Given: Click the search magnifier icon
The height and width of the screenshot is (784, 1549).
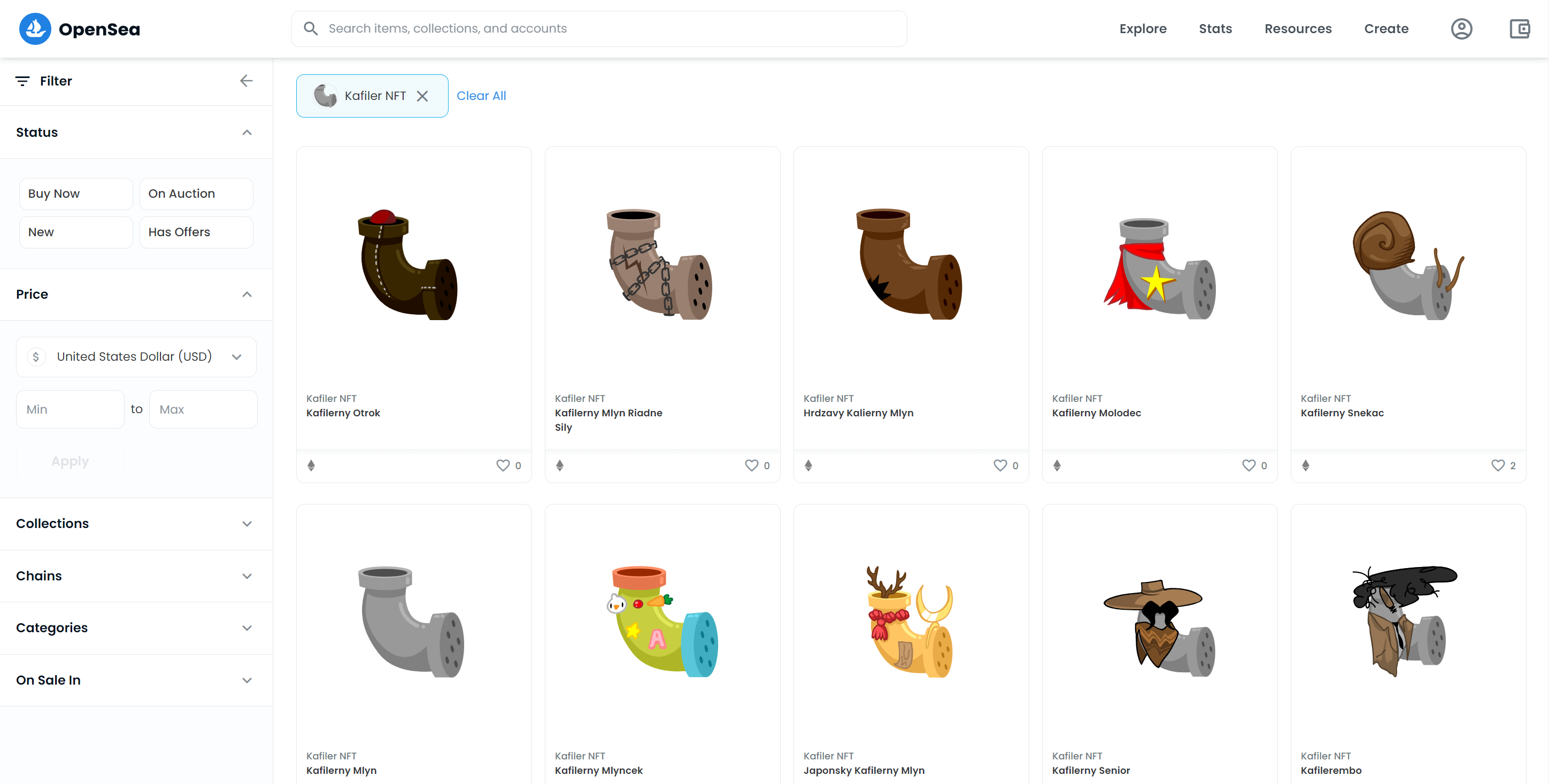Looking at the screenshot, I should click(310, 29).
